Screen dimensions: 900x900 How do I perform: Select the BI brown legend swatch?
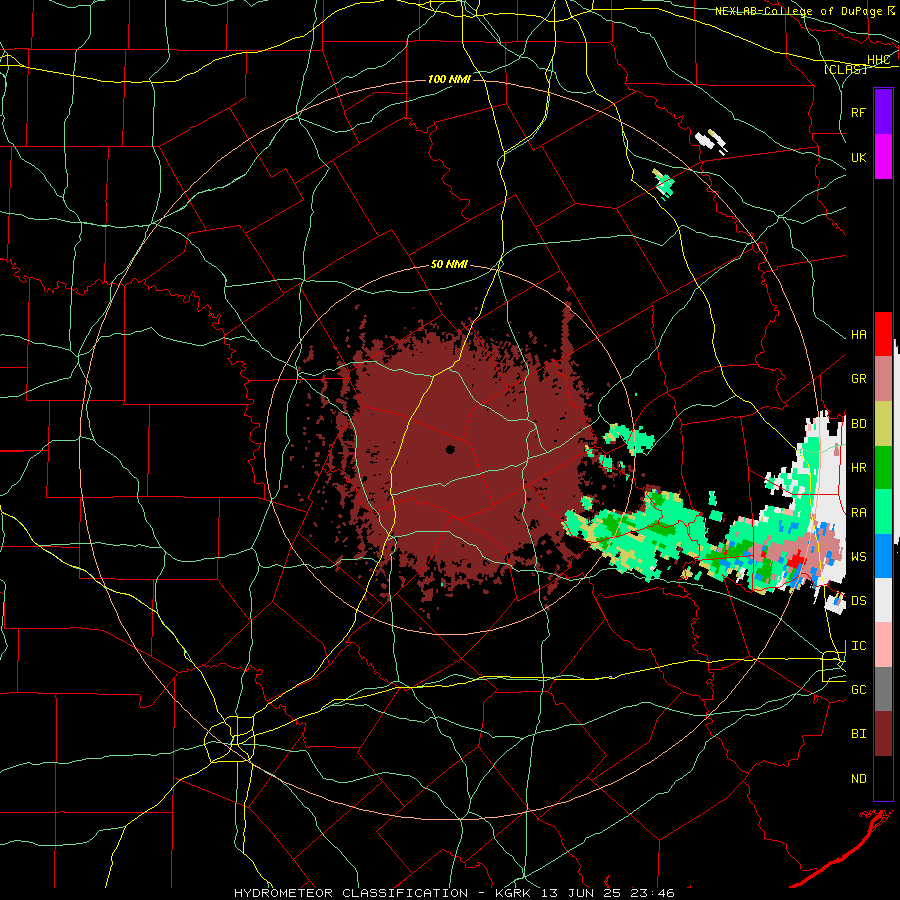[x=883, y=734]
